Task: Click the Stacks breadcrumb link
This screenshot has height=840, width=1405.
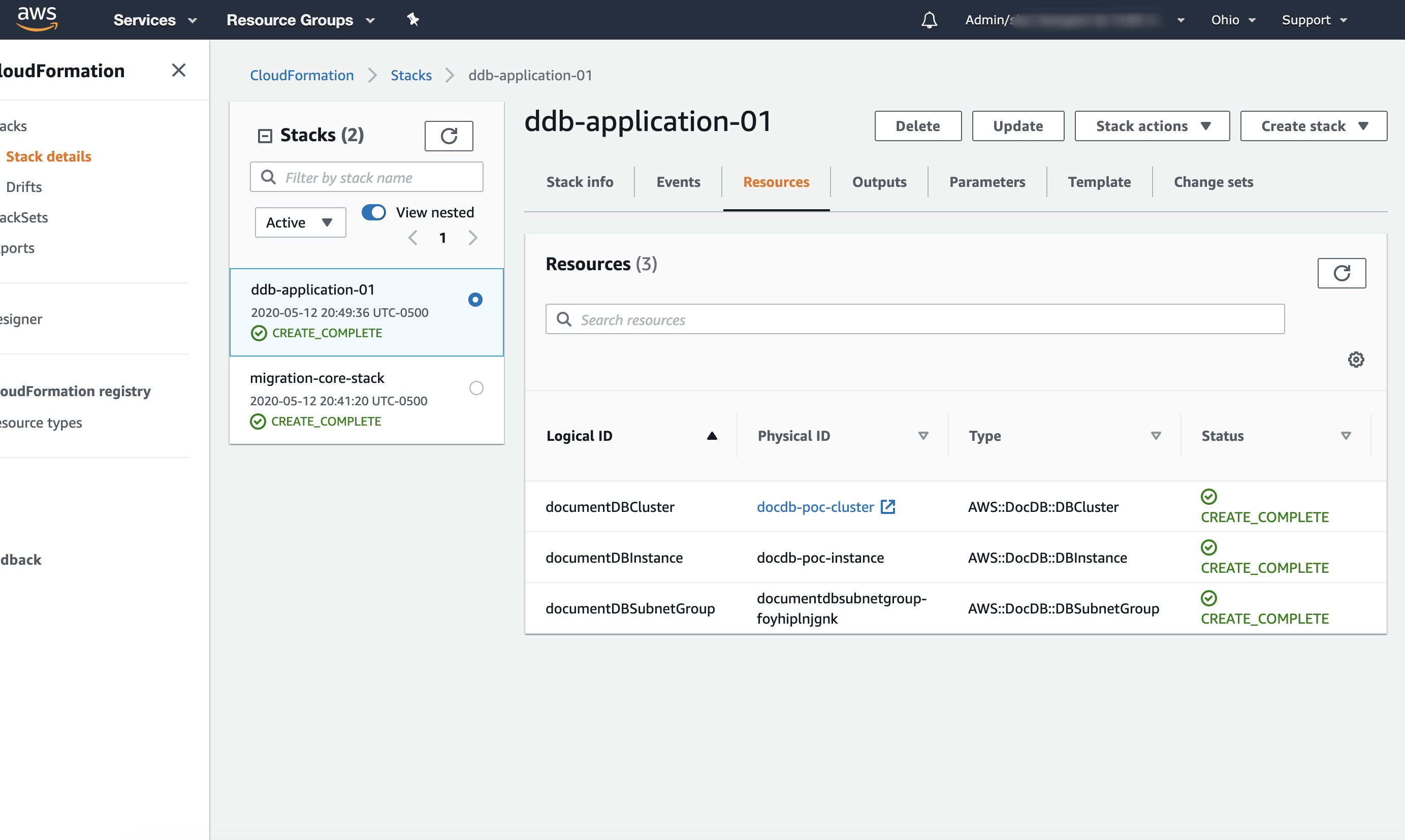Action: tap(411, 75)
